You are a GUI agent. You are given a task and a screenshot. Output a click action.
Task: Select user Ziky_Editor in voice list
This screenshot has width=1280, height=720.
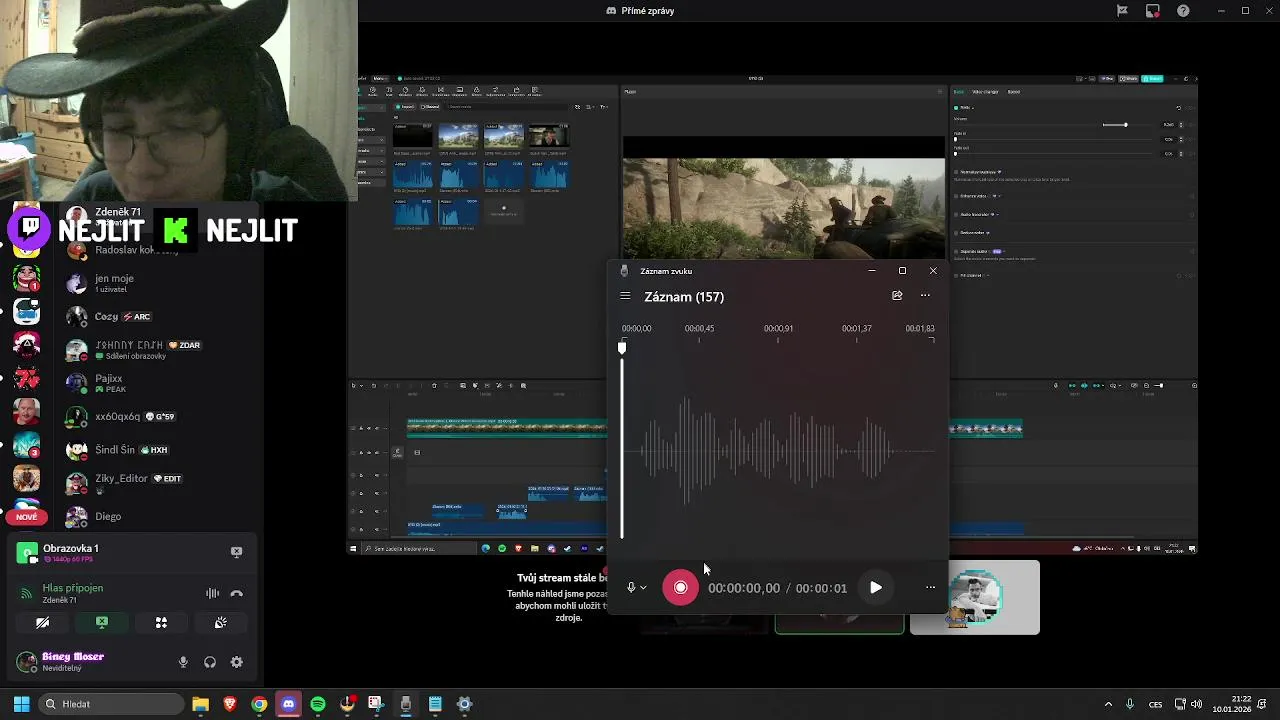(x=123, y=483)
